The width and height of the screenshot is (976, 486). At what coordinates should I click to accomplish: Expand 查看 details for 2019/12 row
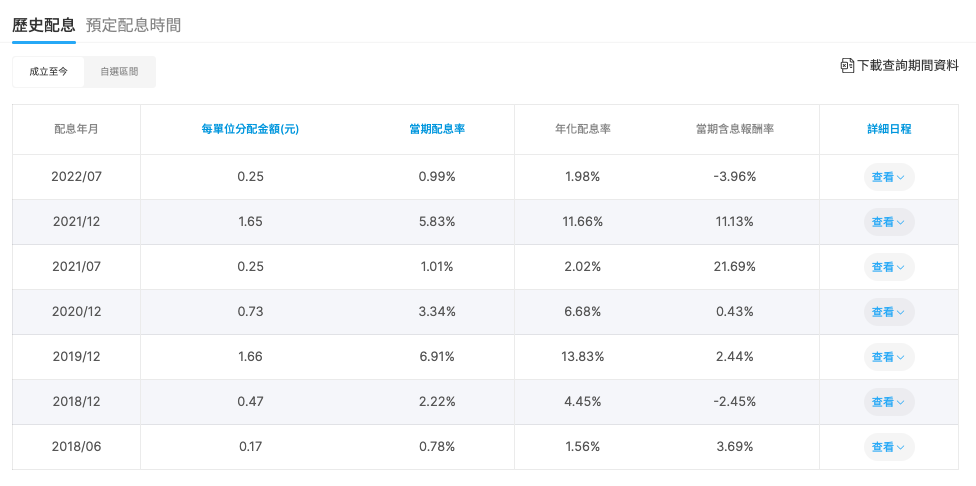click(889, 357)
